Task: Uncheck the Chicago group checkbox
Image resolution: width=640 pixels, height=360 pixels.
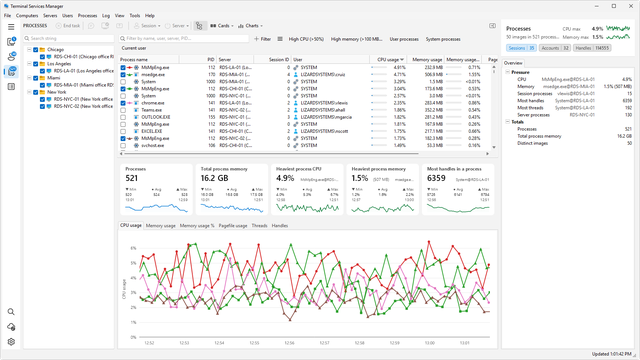Action: click(36, 50)
